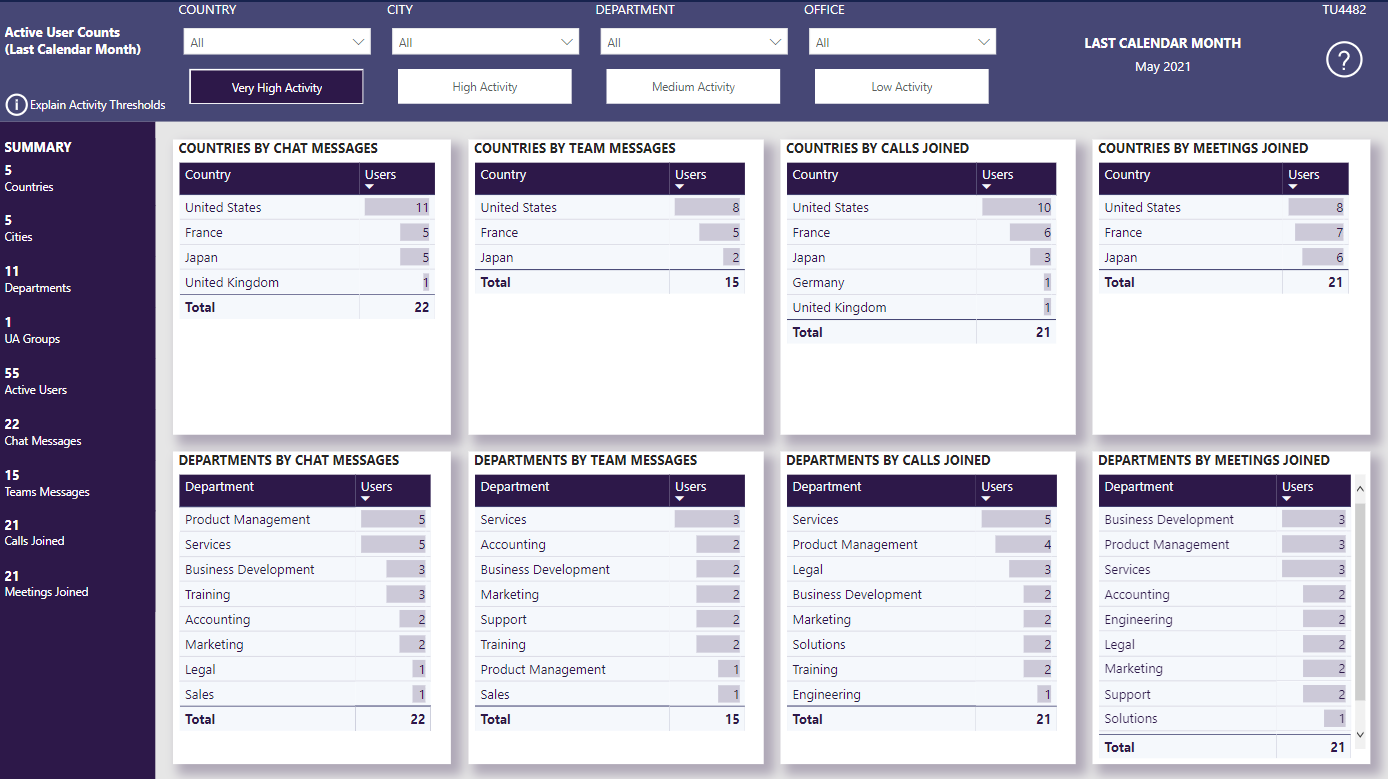This screenshot has width=1388, height=779.
Task: Click Engineering in Departments by Meetings Joined
Action: (1224, 620)
